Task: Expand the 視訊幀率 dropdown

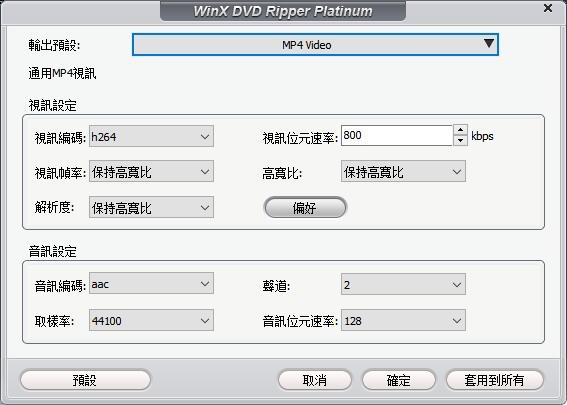Action: 151,171
